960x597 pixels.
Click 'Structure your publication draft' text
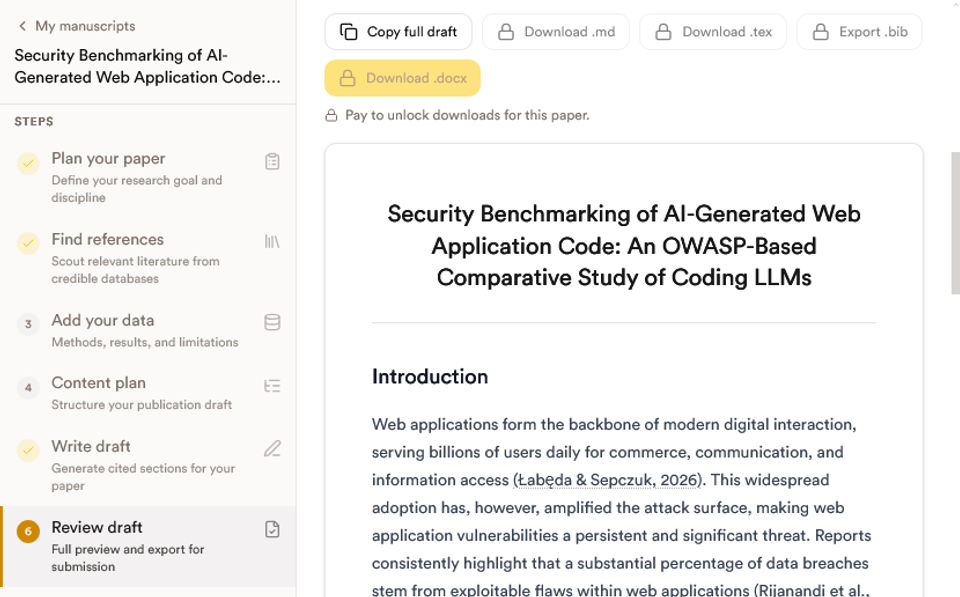[x=141, y=404]
